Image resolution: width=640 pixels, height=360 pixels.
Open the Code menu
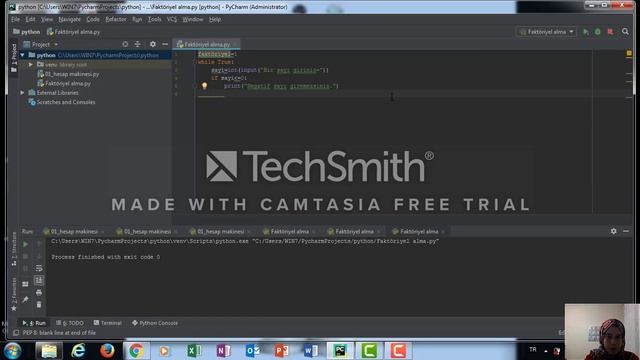tap(93, 19)
